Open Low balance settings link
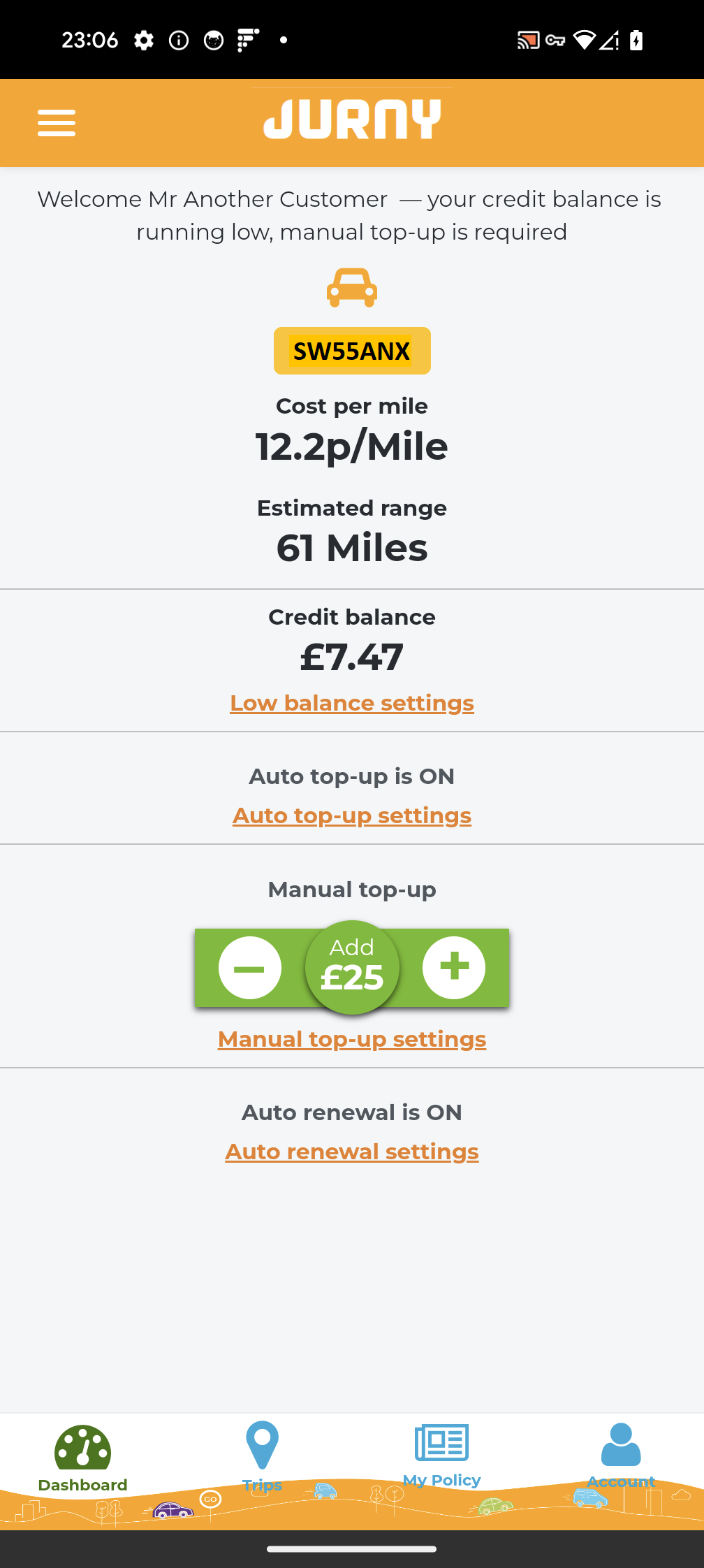 tap(352, 703)
